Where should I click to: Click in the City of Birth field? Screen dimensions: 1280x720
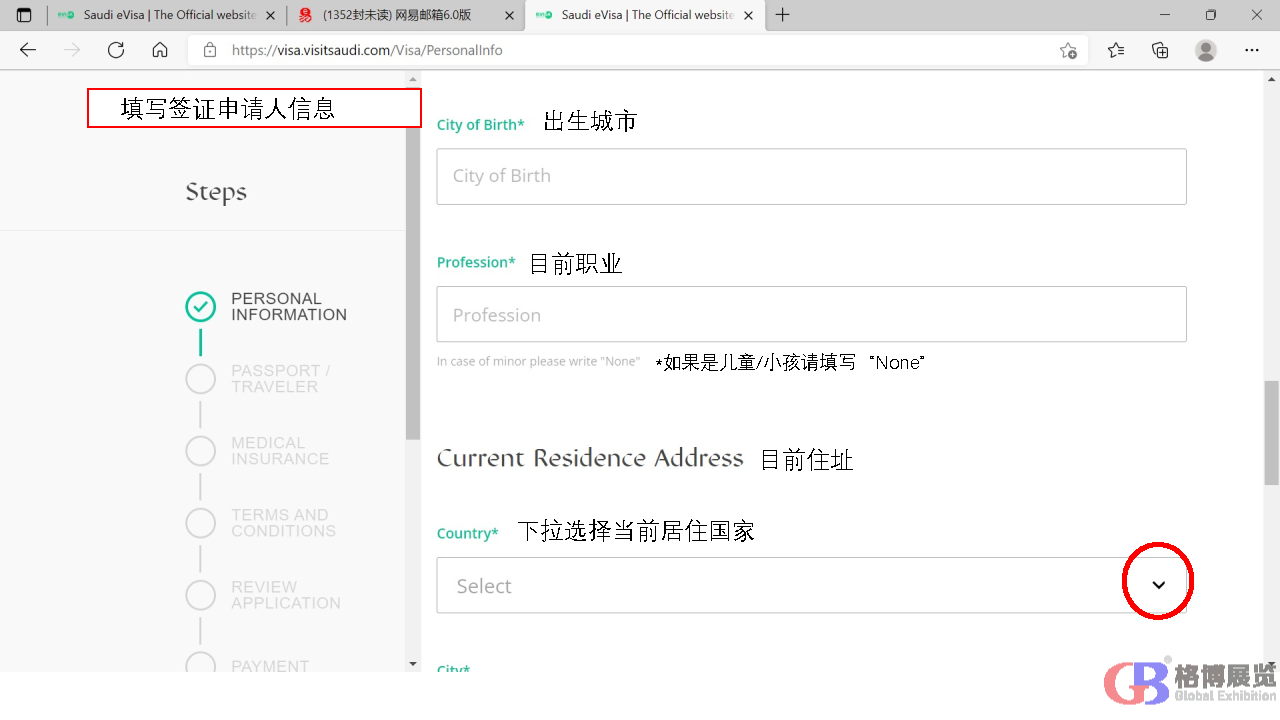(x=811, y=177)
